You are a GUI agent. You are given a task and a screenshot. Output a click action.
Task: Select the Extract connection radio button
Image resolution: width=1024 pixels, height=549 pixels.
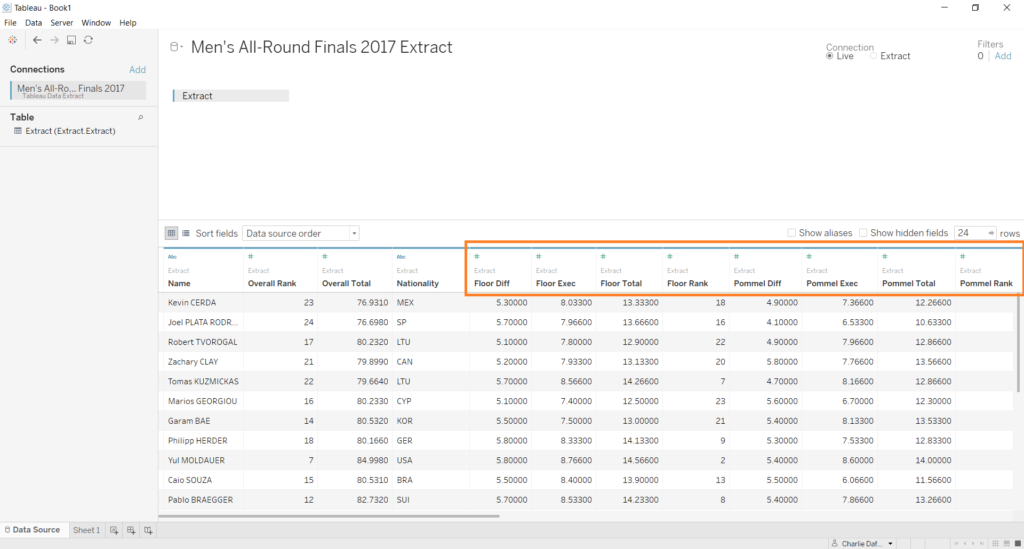(874, 56)
